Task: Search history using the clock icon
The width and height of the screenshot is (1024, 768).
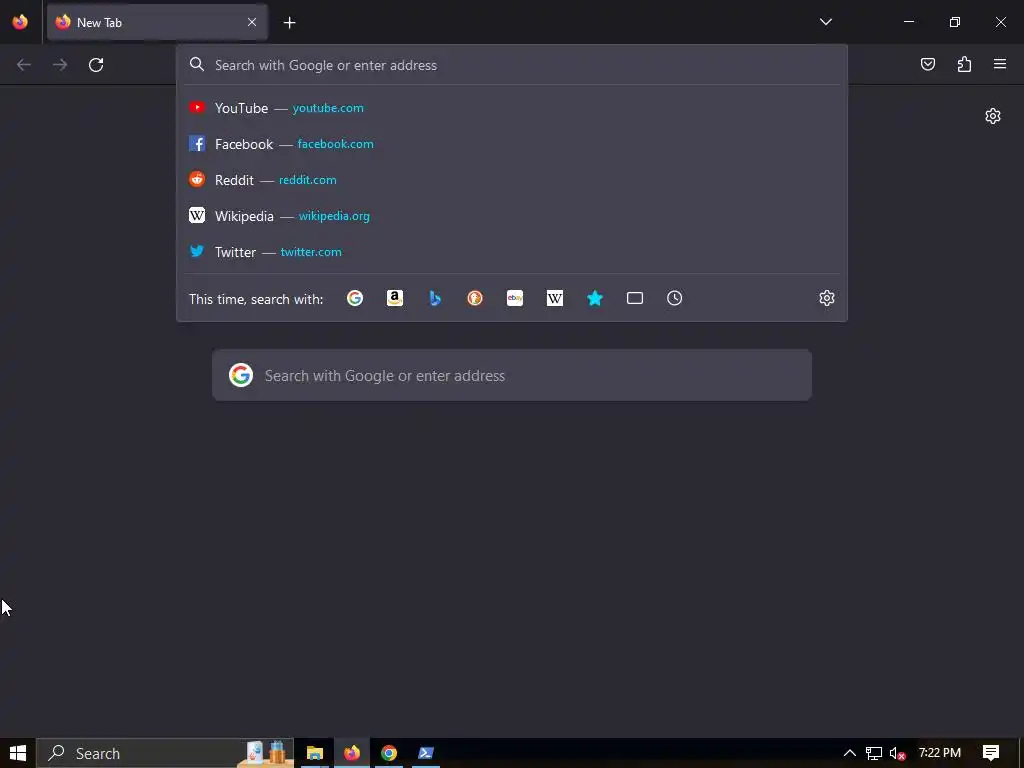Action: pos(675,298)
